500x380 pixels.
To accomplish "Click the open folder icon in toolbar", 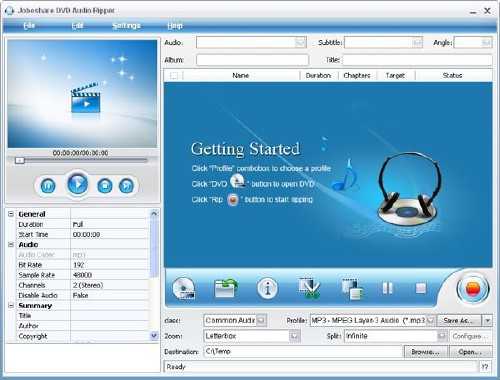I will coord(226,288).
